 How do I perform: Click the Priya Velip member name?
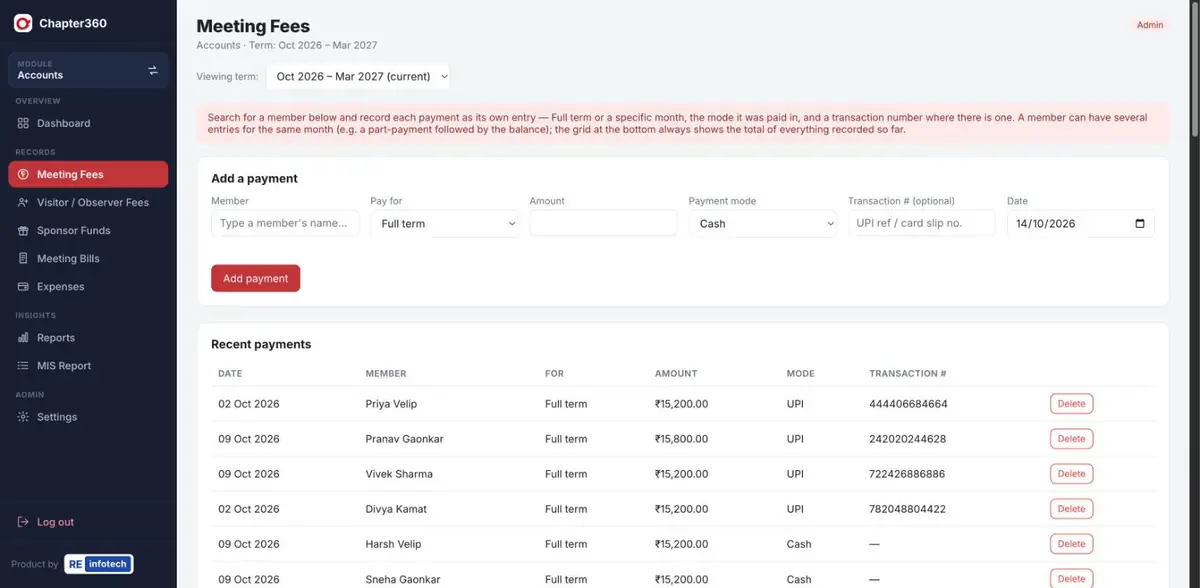392,404
